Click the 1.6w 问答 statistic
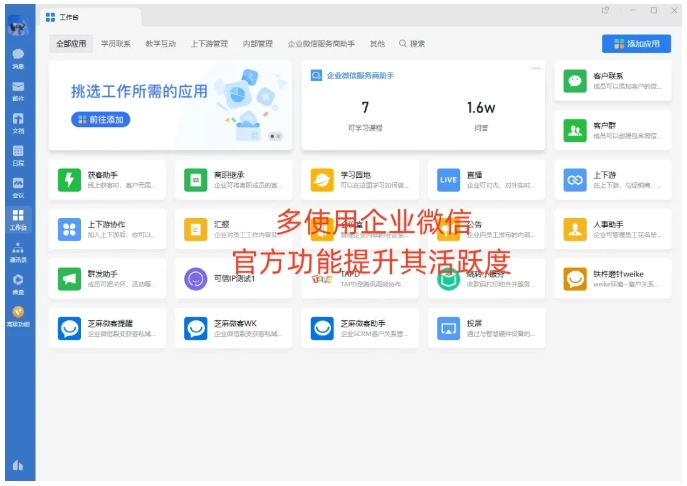 click(x=481, y=116)
